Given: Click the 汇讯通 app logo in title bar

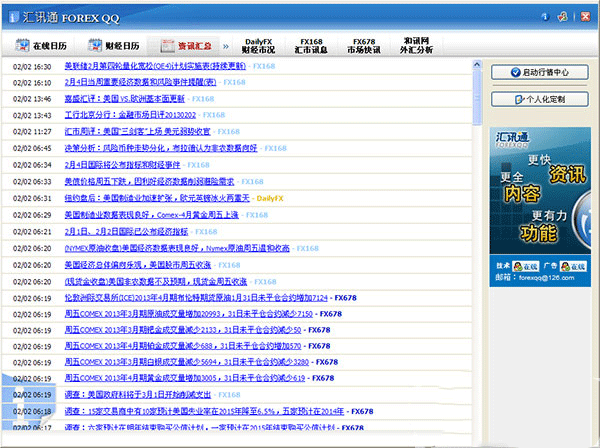Looking at the screenshot, I should tap(14, 17).
